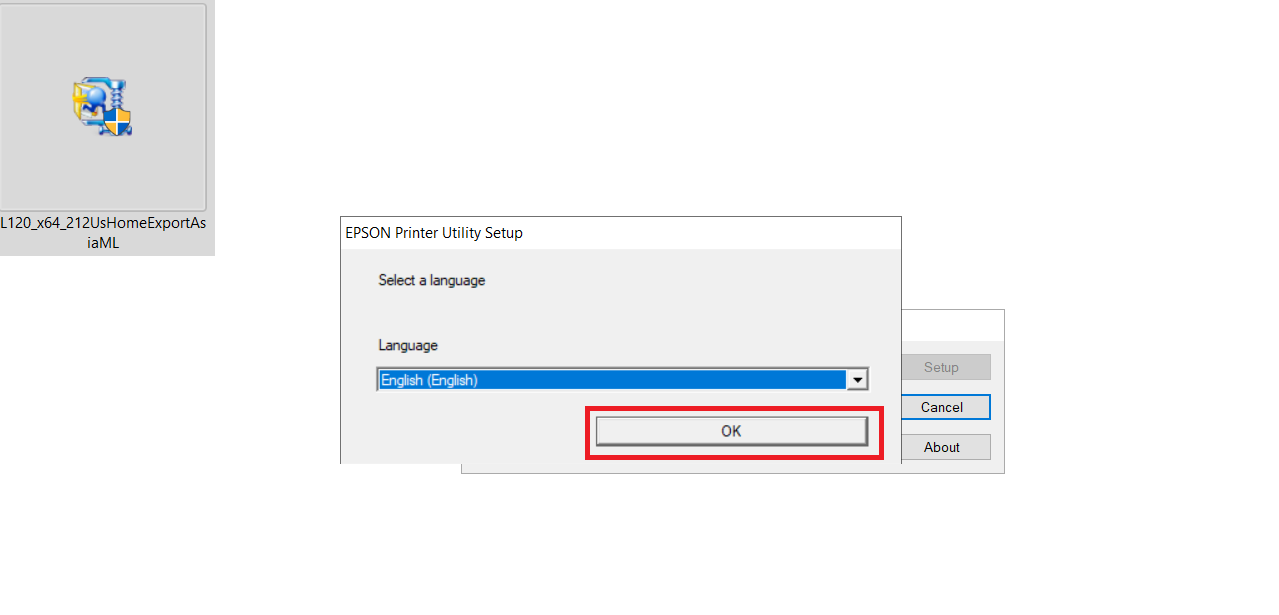Click blank gray space left of OK button
1279x615 pixels.
(470, 432)
